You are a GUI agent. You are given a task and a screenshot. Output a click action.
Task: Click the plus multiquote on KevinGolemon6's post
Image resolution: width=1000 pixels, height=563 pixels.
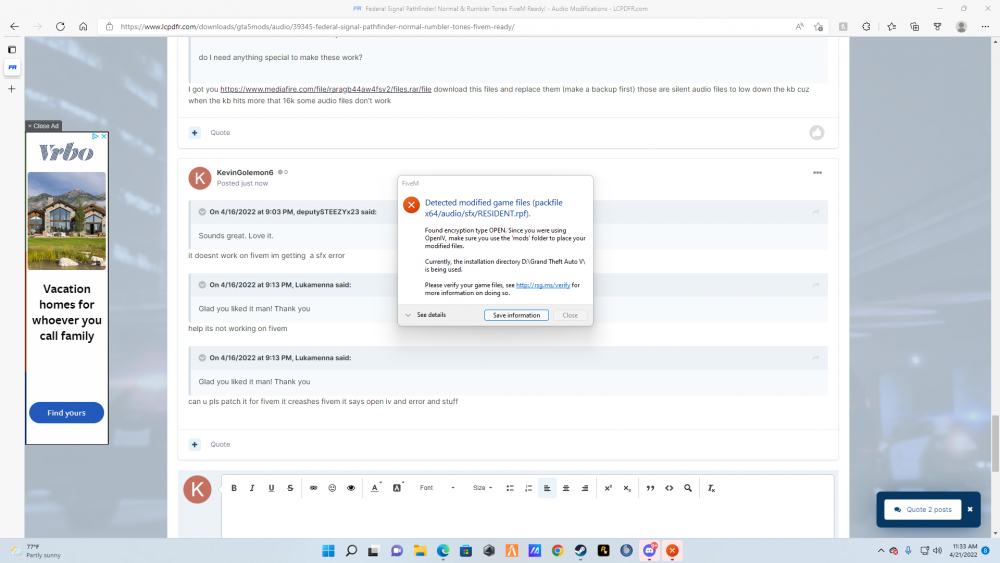pos(195,444)
